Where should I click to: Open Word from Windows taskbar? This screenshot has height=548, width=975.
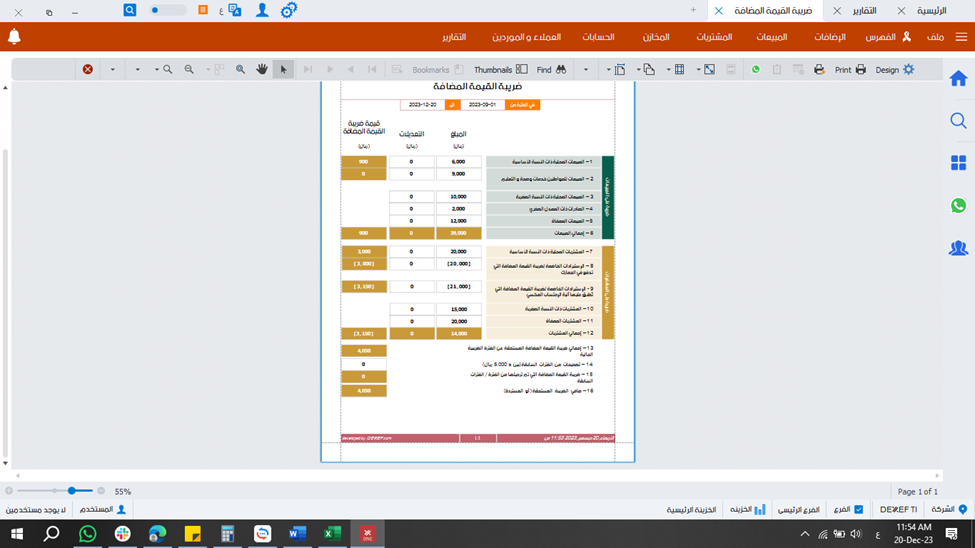[297, 534]
